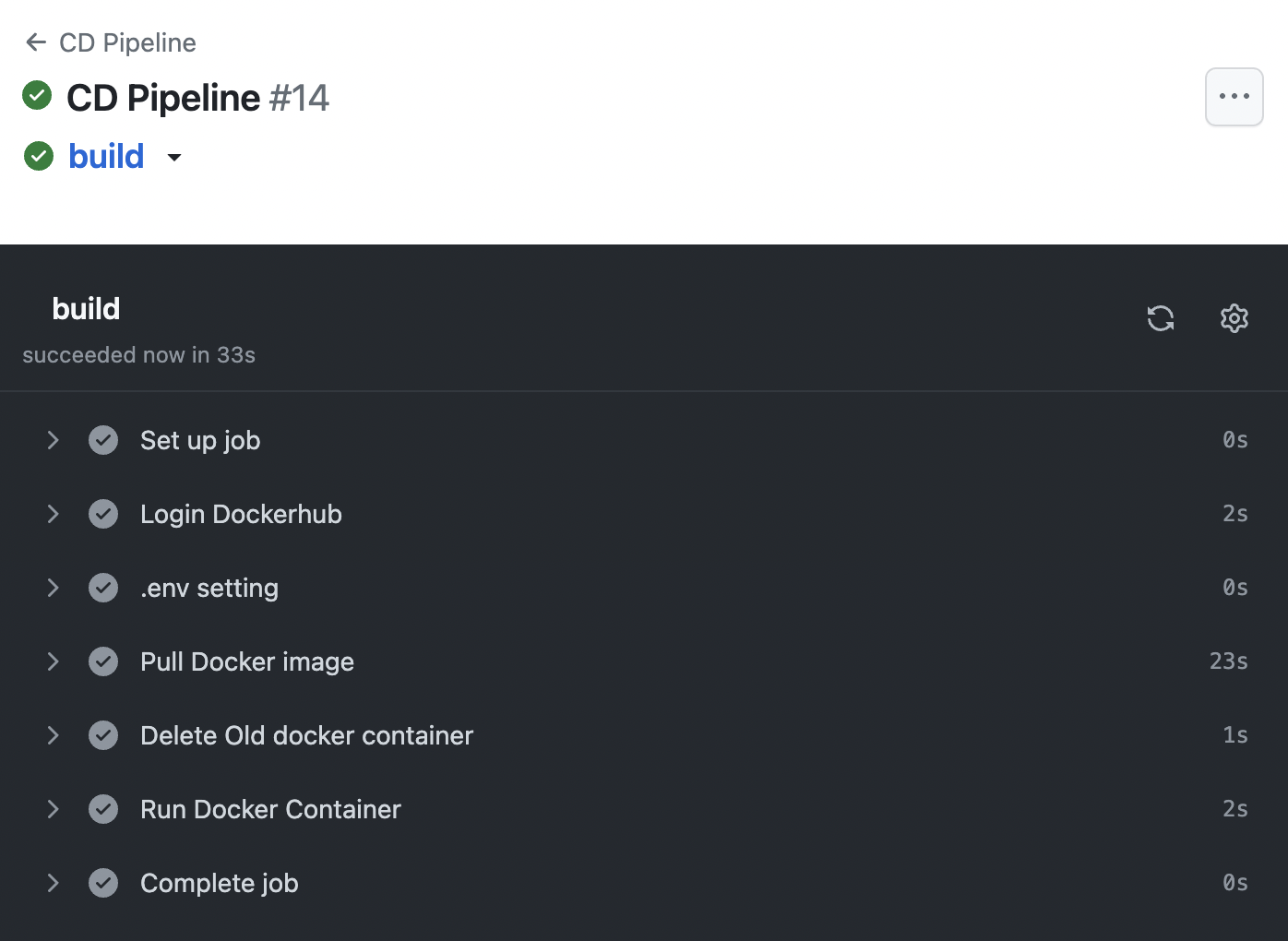1288x941 pixels.
Task: Expand the Delete Old docker container step
Action: [54, 735]
